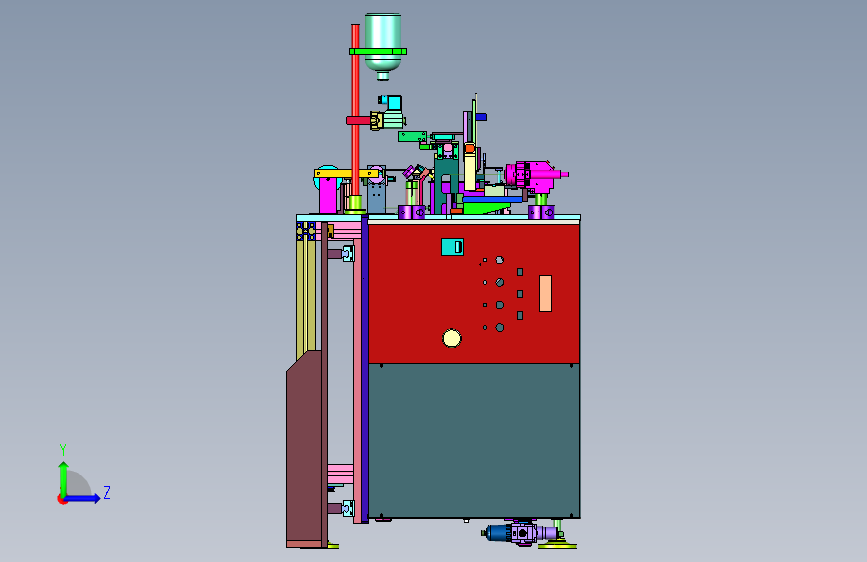Click the blue Z axis arrow of the triad
Image resolution: width=867 pixels, height=562 pixels.
[83, 498]
